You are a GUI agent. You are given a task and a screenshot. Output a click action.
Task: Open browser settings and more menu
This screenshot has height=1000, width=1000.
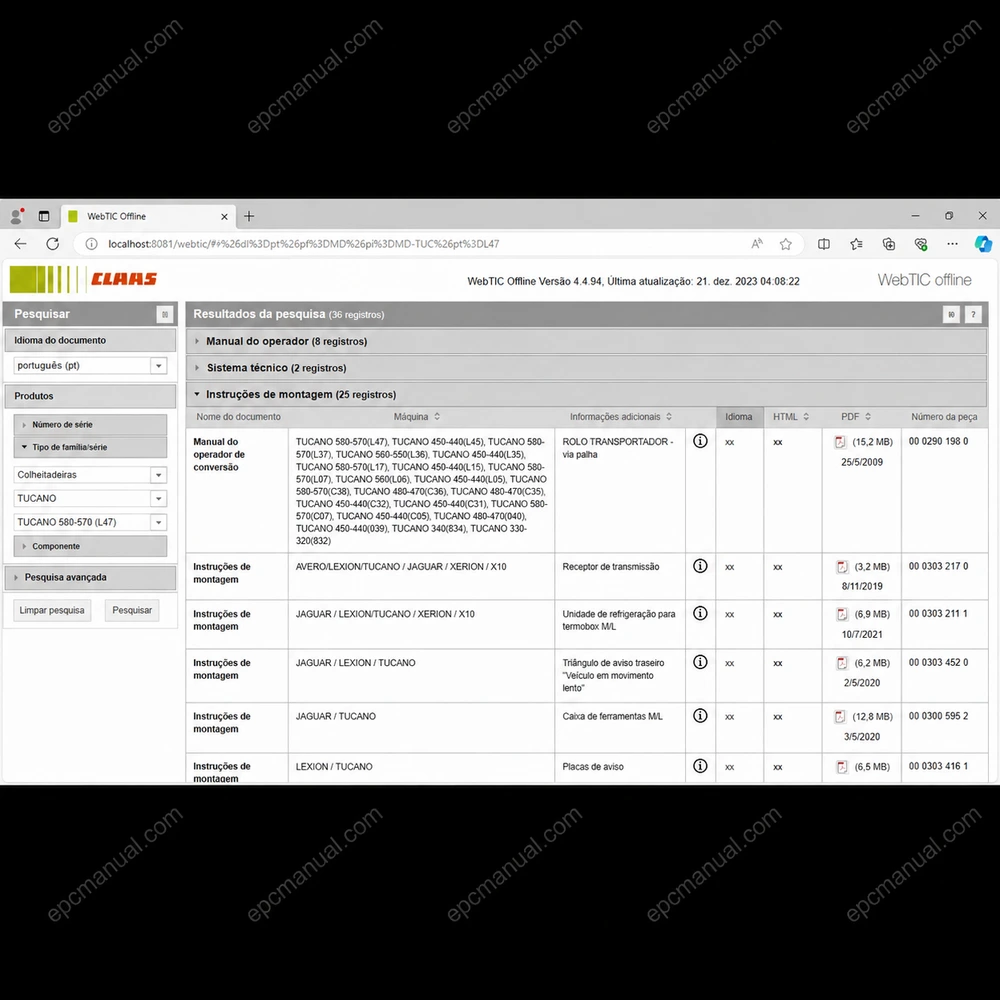pyautogui.click(x=952, y=244)
